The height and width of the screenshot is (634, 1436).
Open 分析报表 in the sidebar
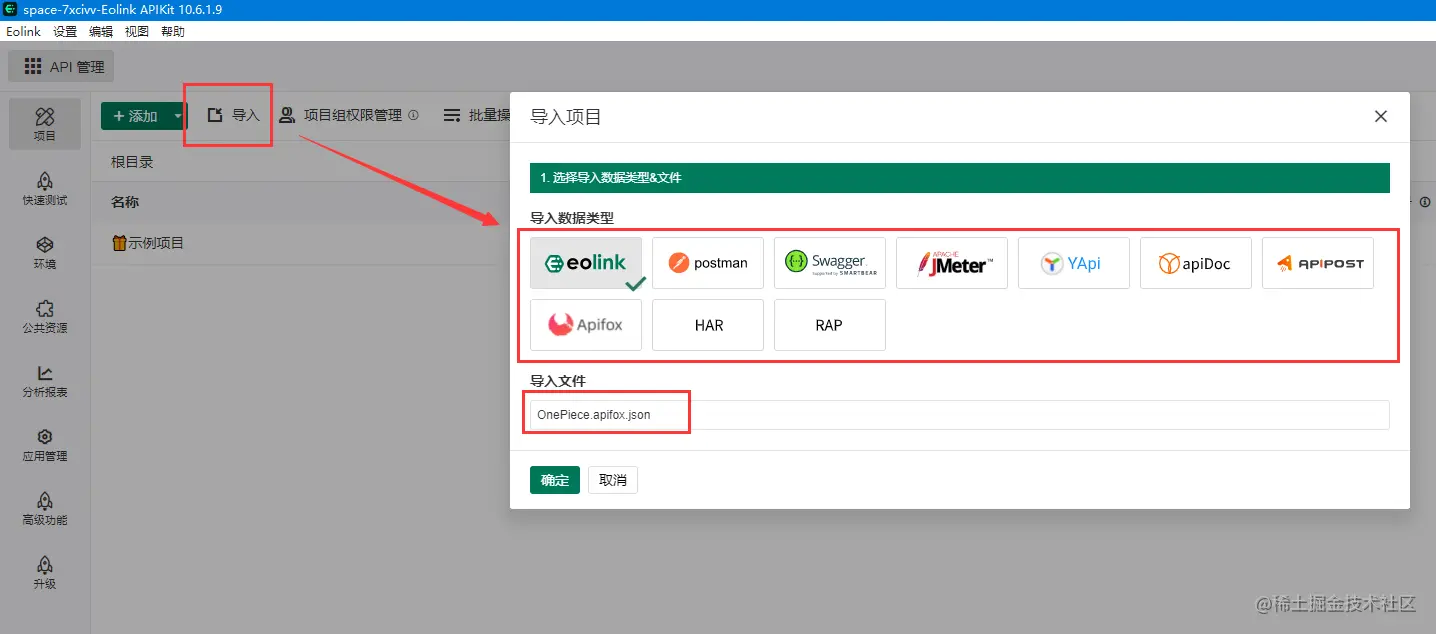pyautogui.click(x=45, y=380)
